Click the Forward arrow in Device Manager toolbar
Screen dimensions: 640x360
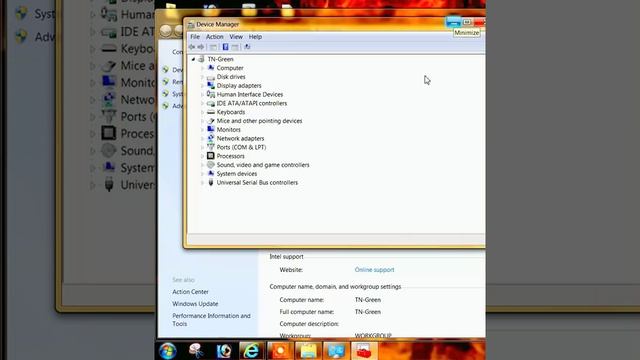(x=201, y=47)
